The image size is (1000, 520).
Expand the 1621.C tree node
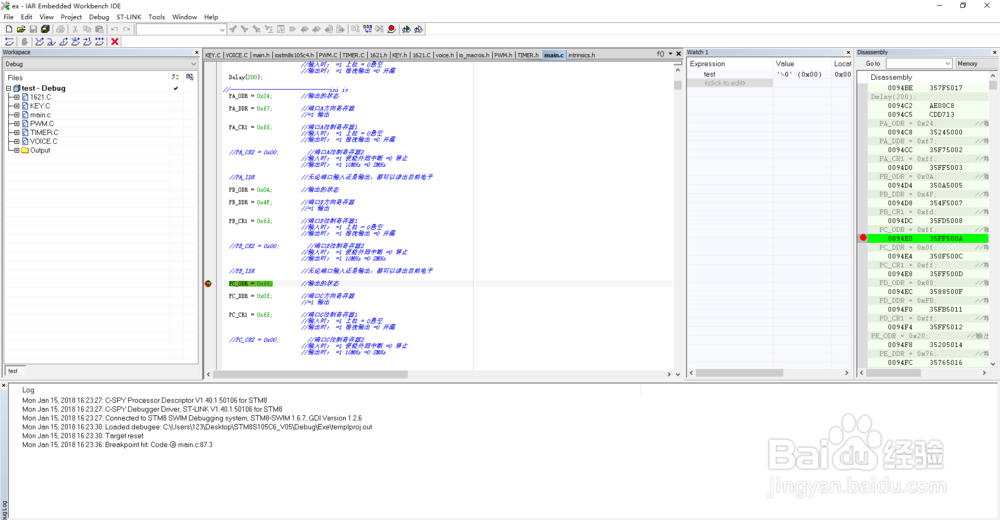[17, 97]
